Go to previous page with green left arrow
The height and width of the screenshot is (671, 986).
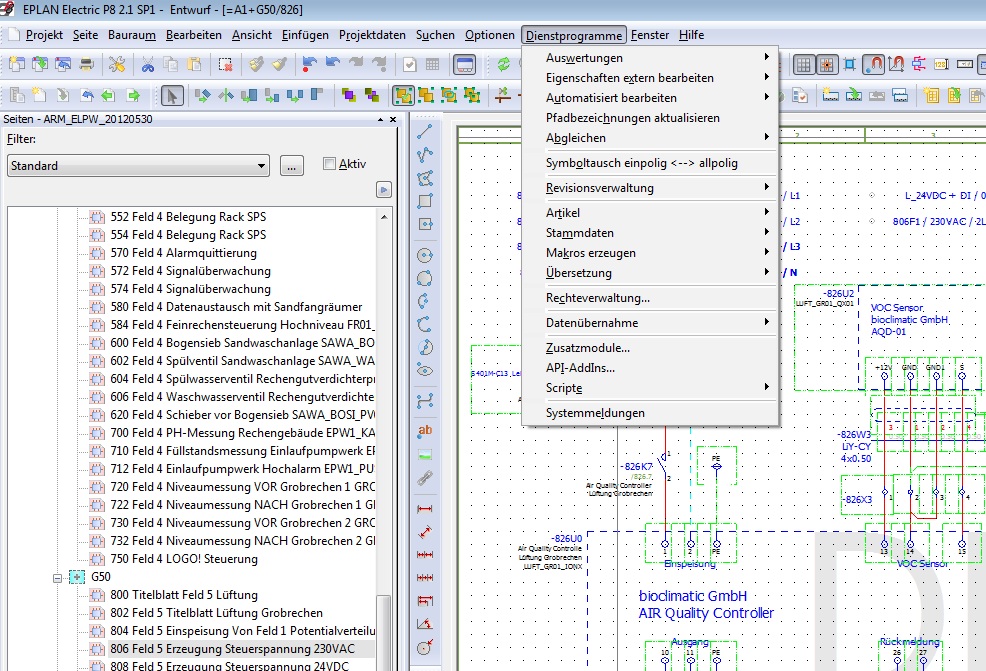[x=108, y=96]
